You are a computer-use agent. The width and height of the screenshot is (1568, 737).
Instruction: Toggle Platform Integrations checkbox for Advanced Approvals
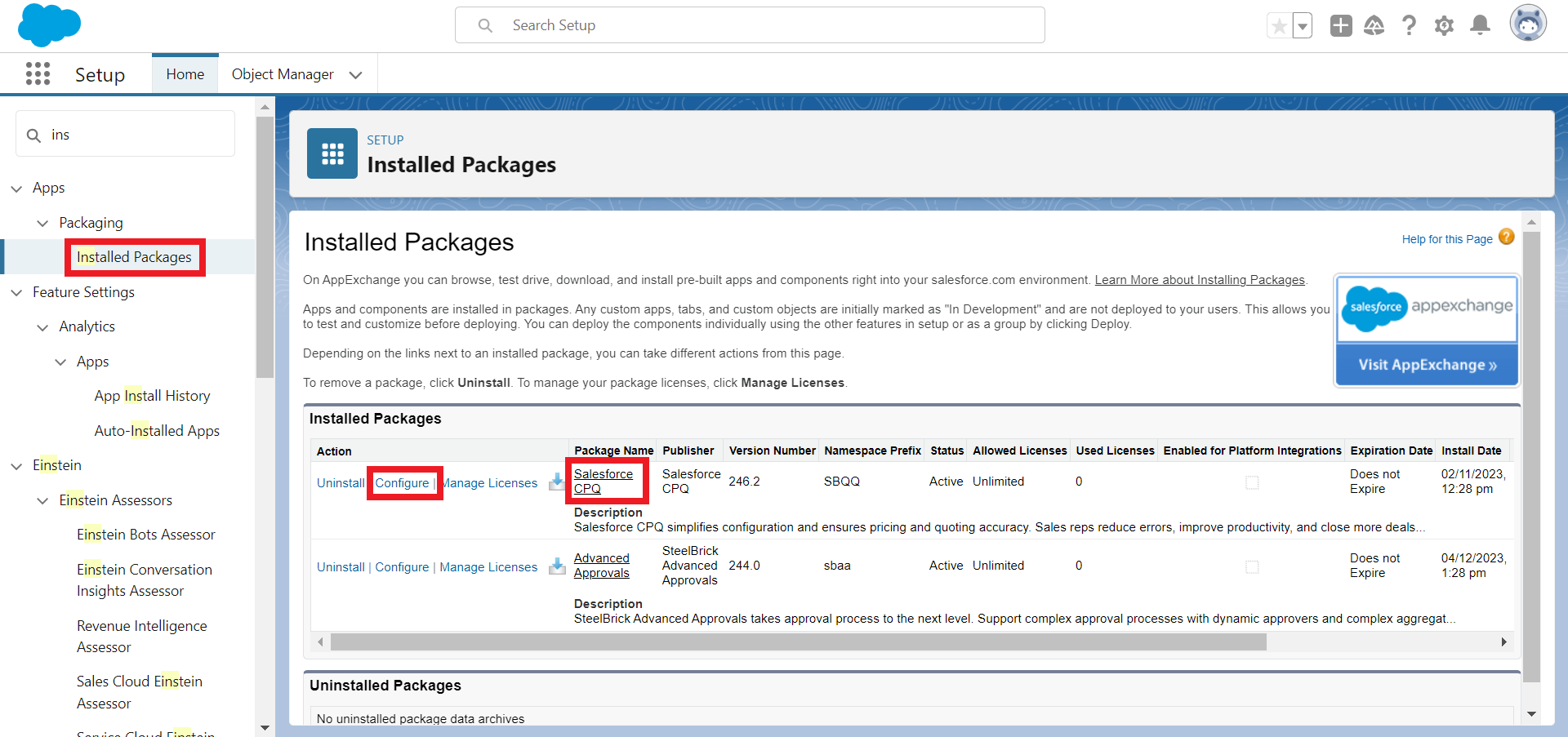pos(1252,566)
